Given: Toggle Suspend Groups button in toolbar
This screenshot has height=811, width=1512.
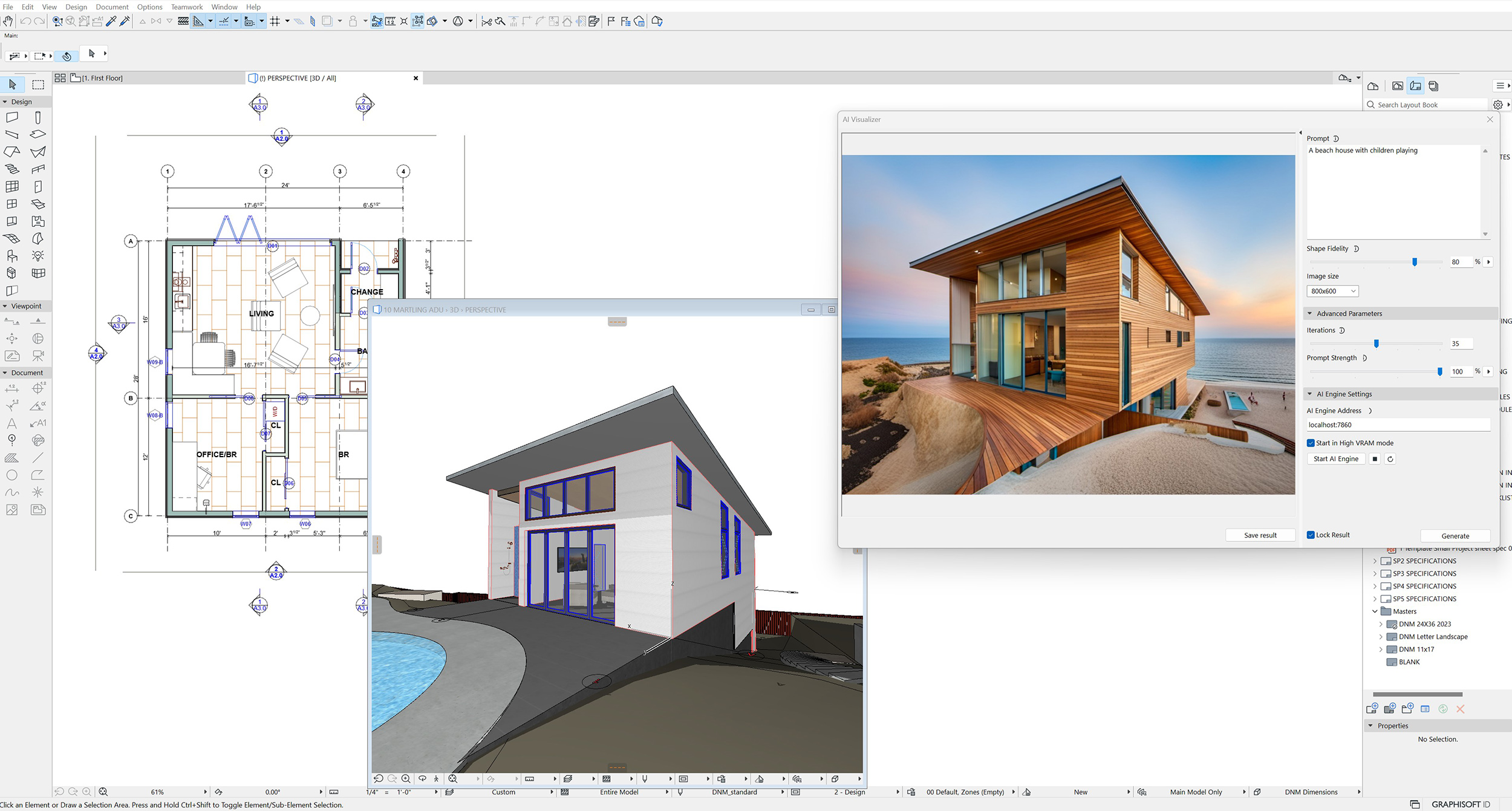Looking at the screenshot, I should click(418, 21).
